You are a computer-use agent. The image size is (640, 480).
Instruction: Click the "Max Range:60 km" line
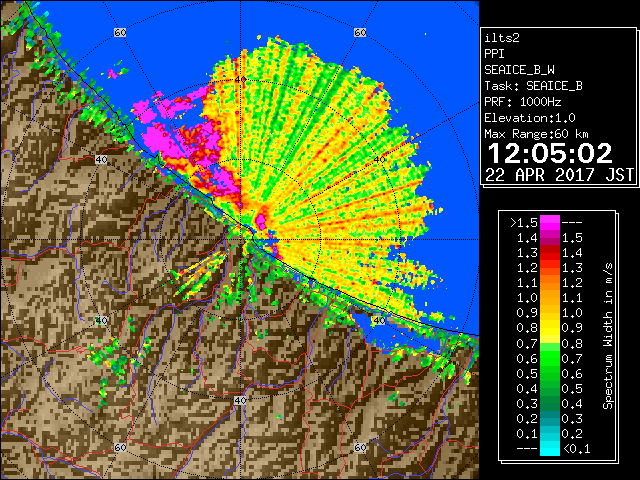(x=536, y=134)
